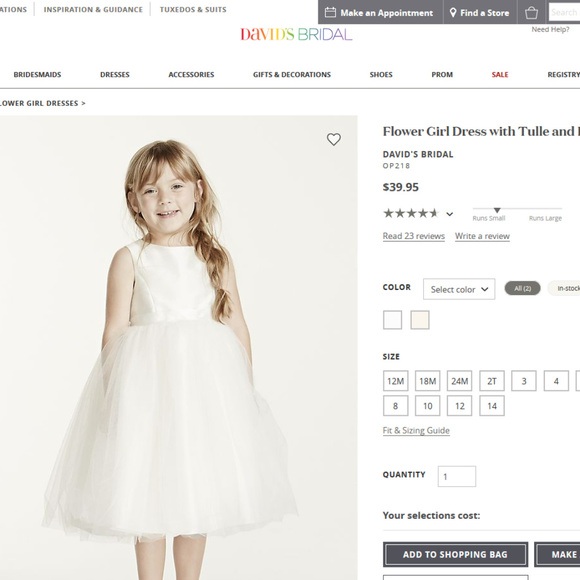
Task: Open the Accessories menu
Action: click(x=191, y=74)
